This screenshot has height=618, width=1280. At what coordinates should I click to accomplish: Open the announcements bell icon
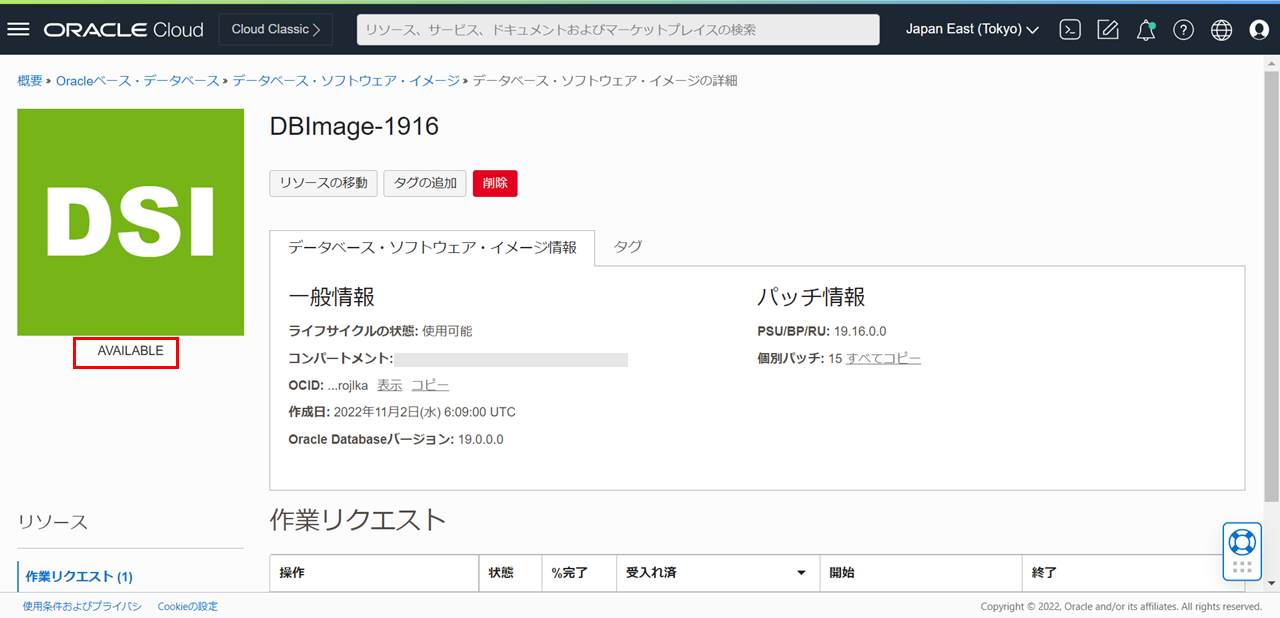pos(1146,29)
